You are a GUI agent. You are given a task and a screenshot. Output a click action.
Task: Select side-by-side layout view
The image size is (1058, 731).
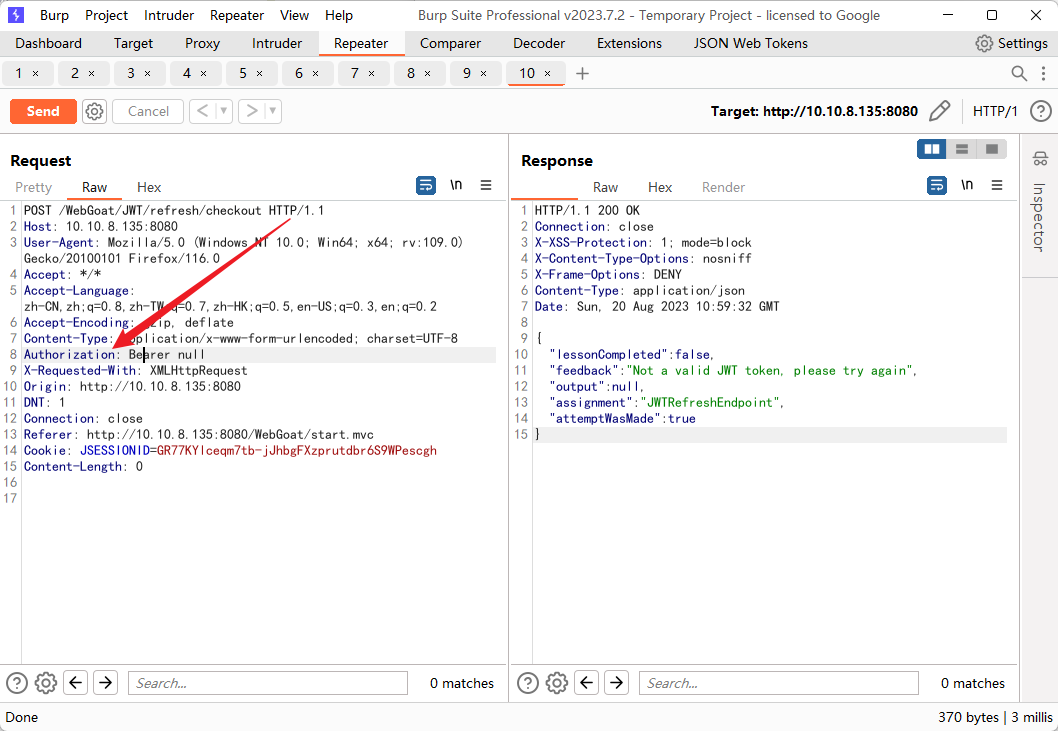click(932, 149)
